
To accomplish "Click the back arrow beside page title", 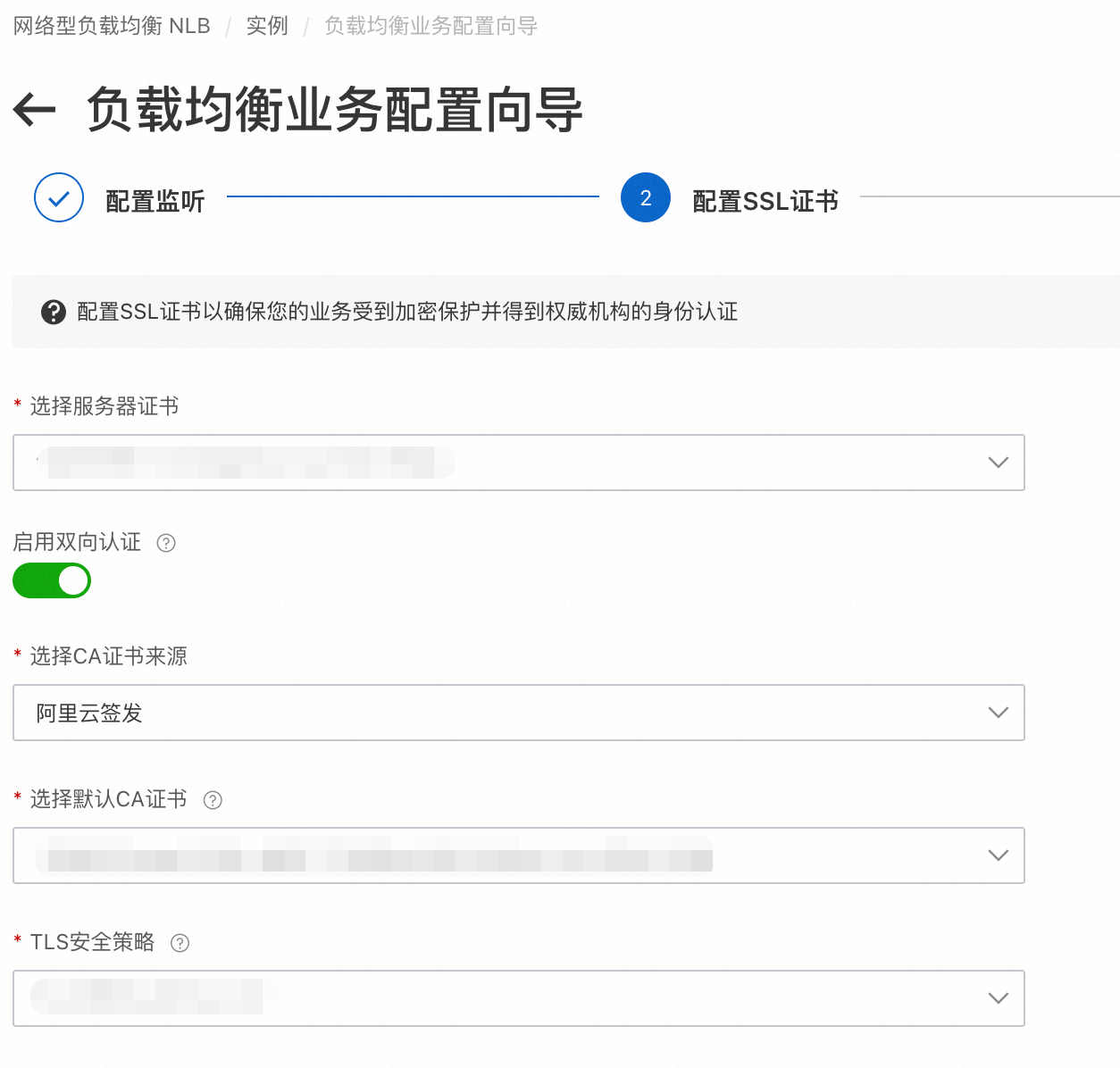I will click(x=35, y=111).
